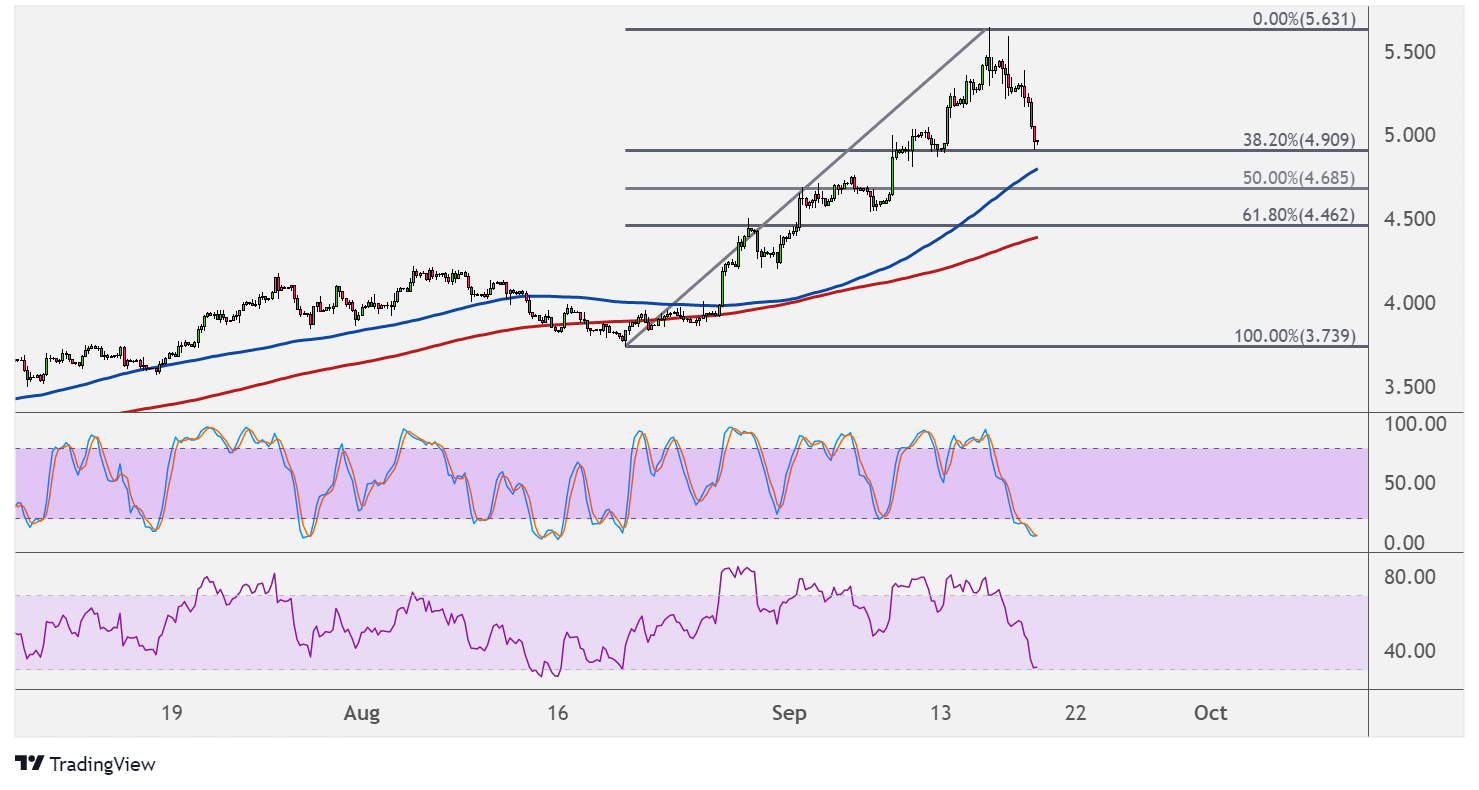This screenshot has height=790, width=1479.
Task: Open the TradingView wordmark link
Action: click(x=102, y=764)
